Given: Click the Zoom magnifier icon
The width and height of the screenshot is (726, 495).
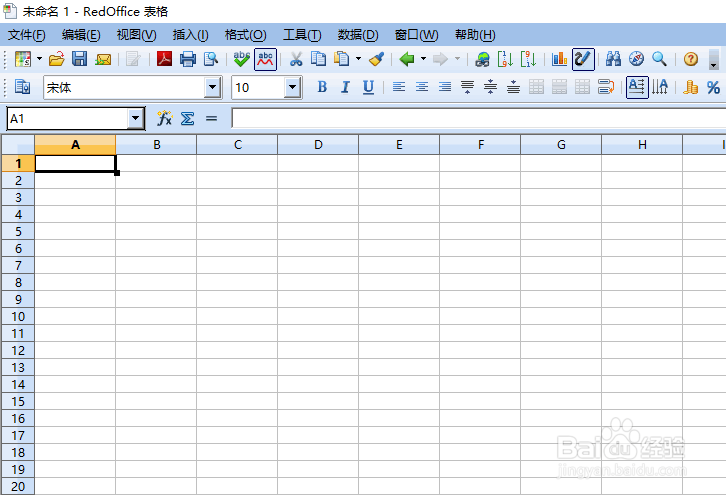Looking at the screenshot, I should point(659,59).
